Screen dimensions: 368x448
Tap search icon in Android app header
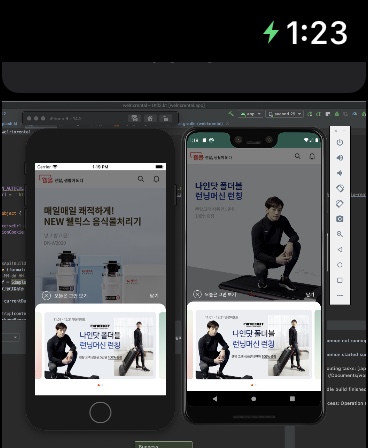[297, 156]
